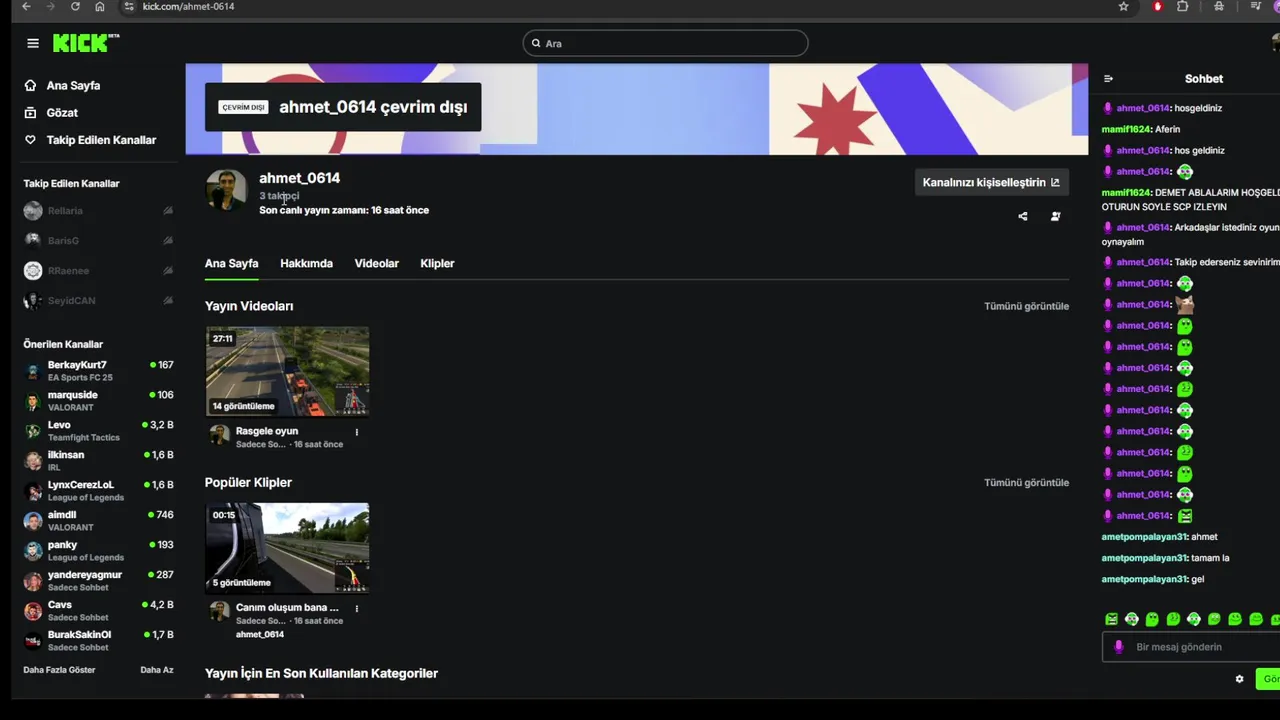Open options menu for Canım oluşum clip
Viewport: 1280px width, 720px height.
click(356, 608)
